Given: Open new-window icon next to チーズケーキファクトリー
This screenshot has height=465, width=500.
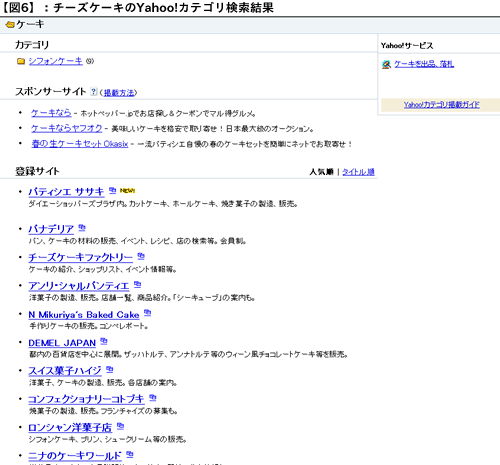Looking at the screenshot, I should (141, 256).
